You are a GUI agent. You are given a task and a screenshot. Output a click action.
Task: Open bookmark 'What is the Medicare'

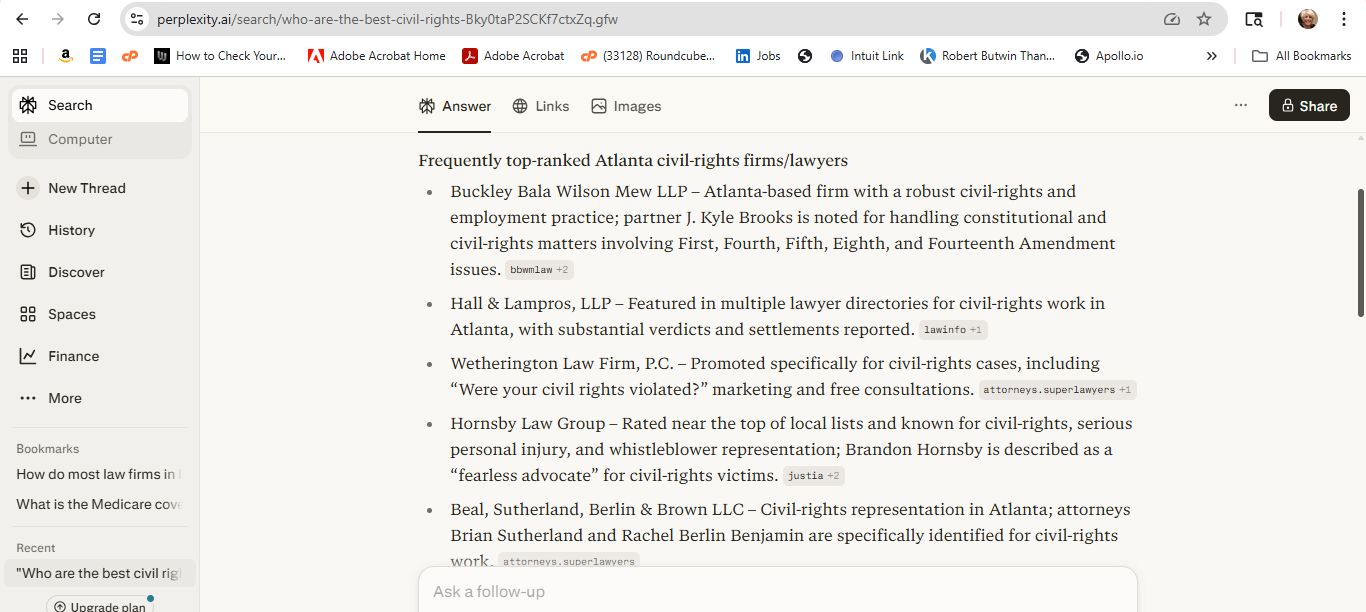pos(100,504)
